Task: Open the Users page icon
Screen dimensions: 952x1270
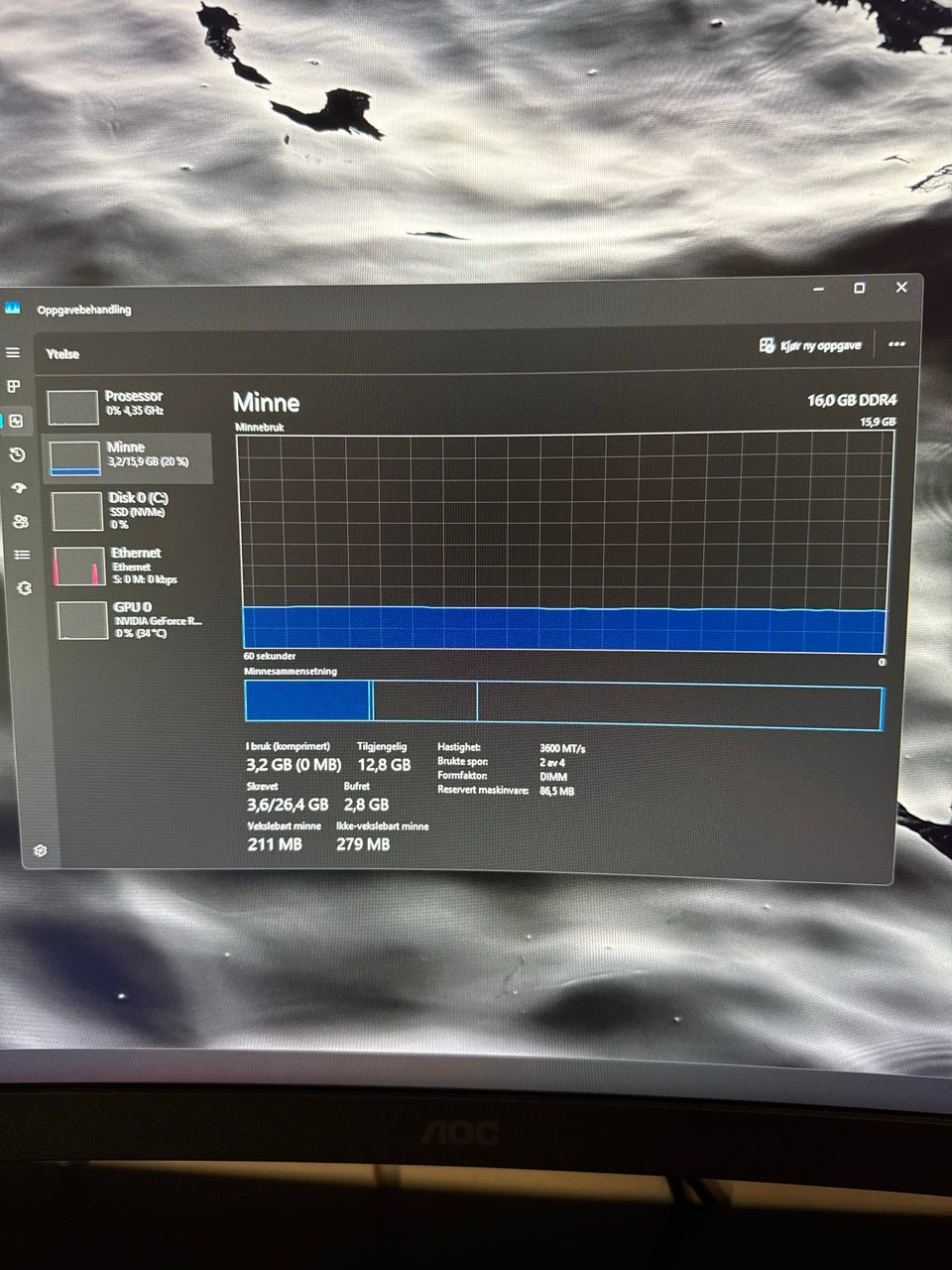Action: click(21, 521)
